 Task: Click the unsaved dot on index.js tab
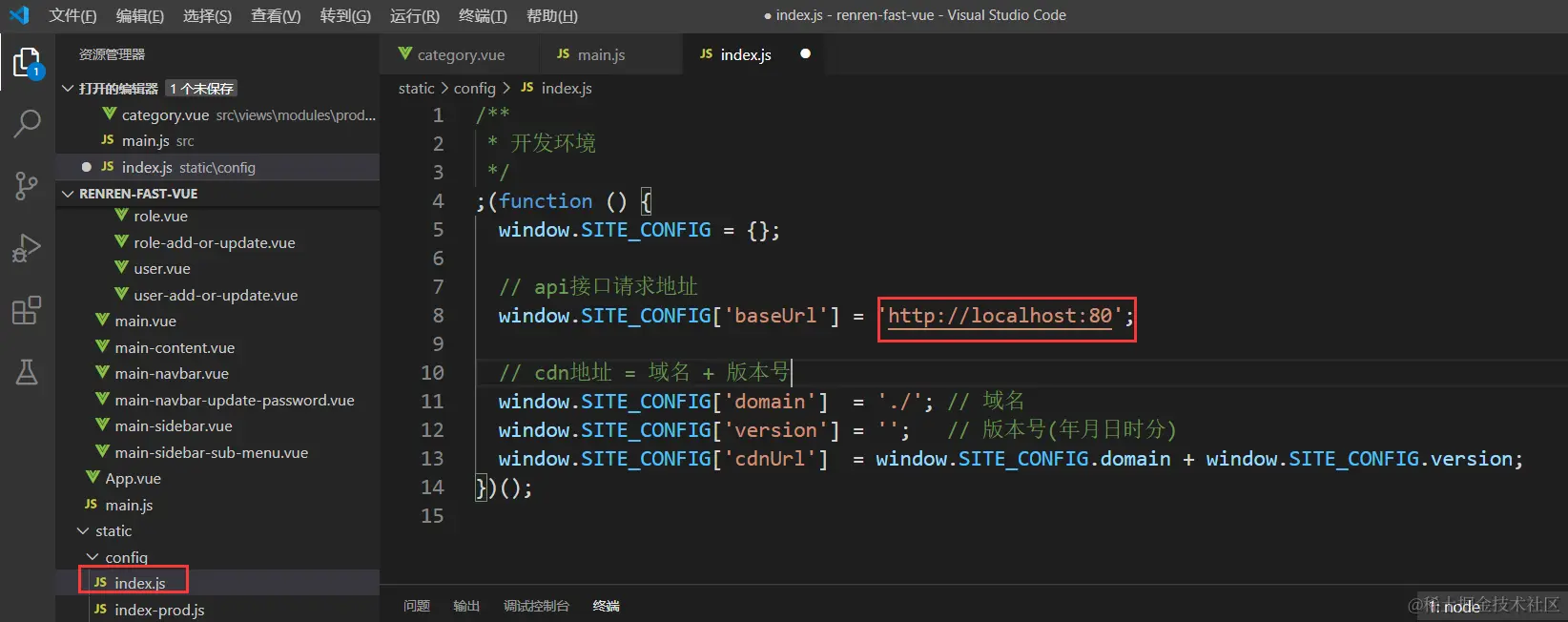coord(805,54)
